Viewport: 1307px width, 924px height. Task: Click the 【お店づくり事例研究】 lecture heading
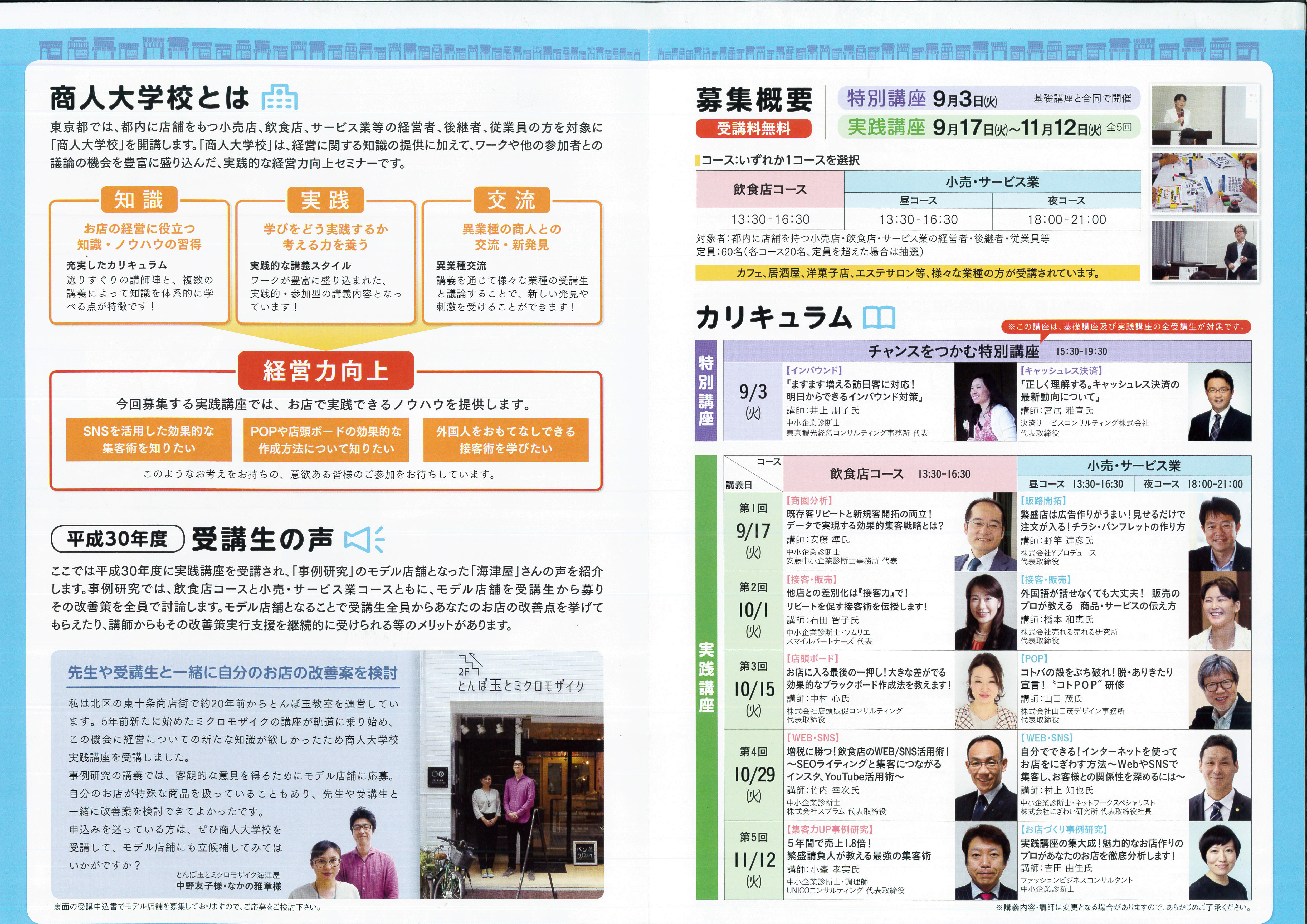coord(1064,829)
